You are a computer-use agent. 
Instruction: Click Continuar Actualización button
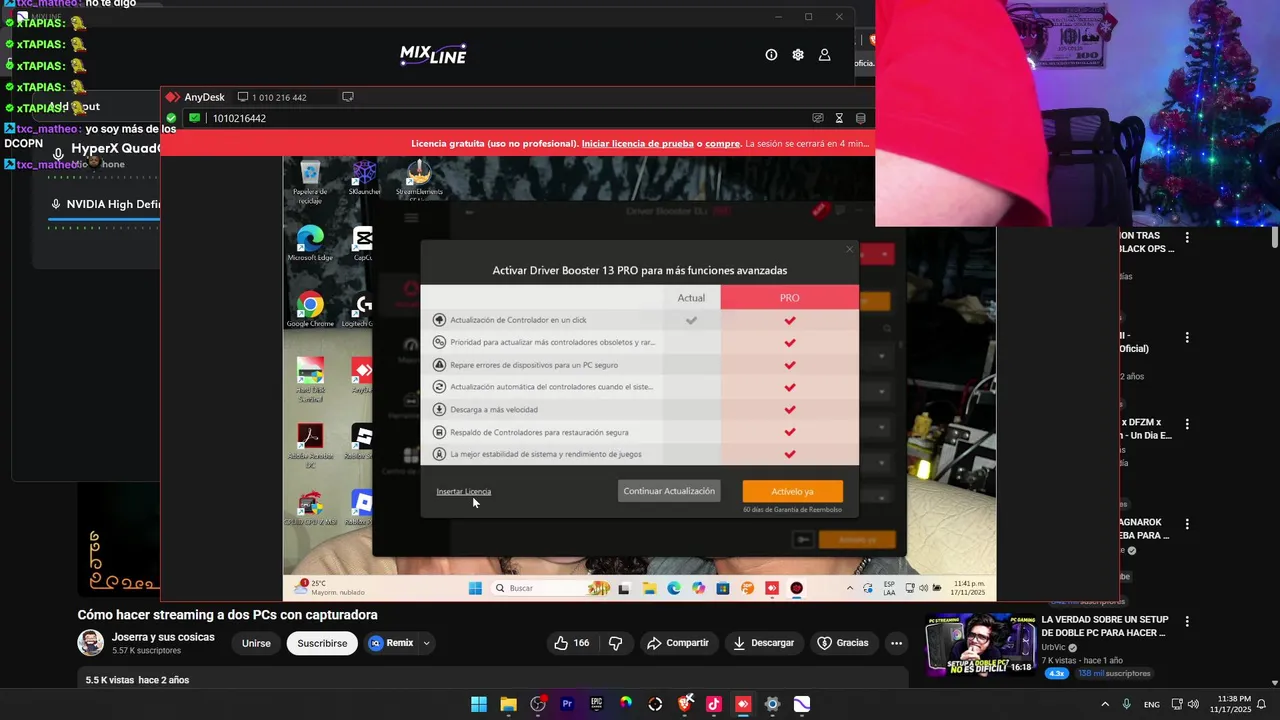click(669, 491)
